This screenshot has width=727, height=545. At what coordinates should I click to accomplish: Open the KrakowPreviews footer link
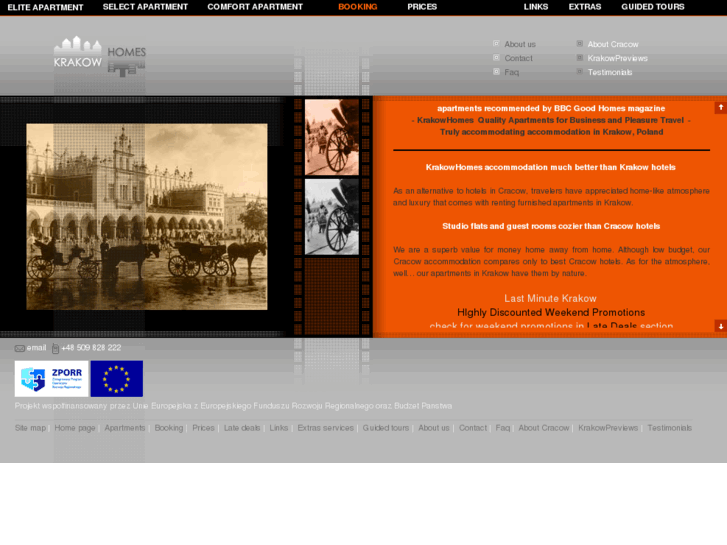pos(608,428)
